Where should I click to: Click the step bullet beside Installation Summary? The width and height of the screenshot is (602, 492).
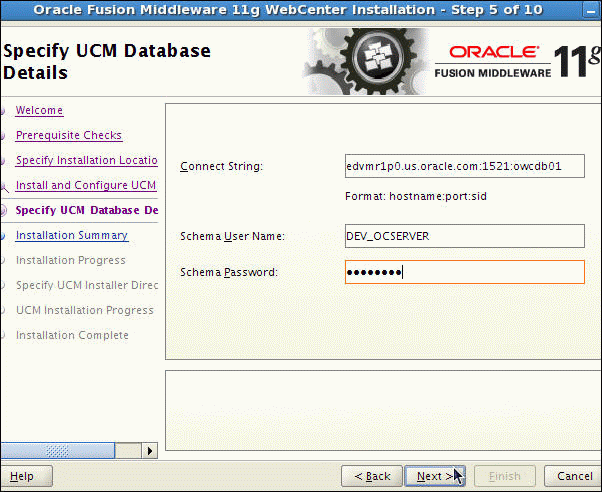pos(2,235)
